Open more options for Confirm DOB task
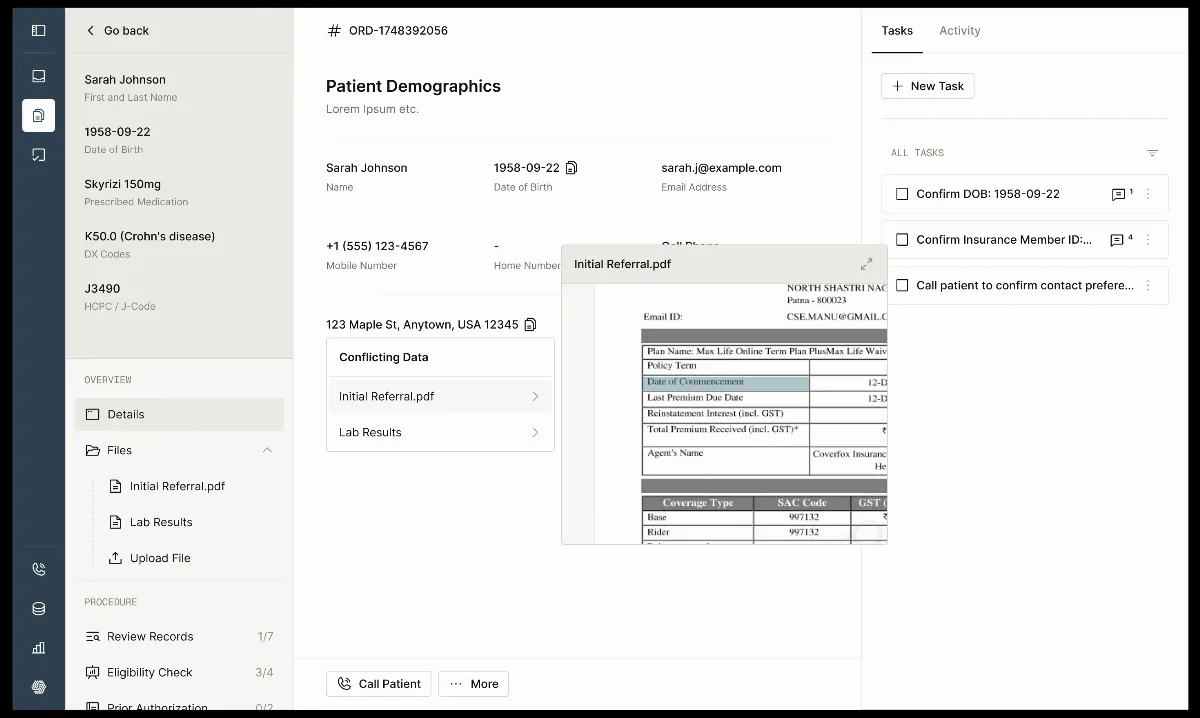Screen dimensions: 1200x718 [1148, 194]
